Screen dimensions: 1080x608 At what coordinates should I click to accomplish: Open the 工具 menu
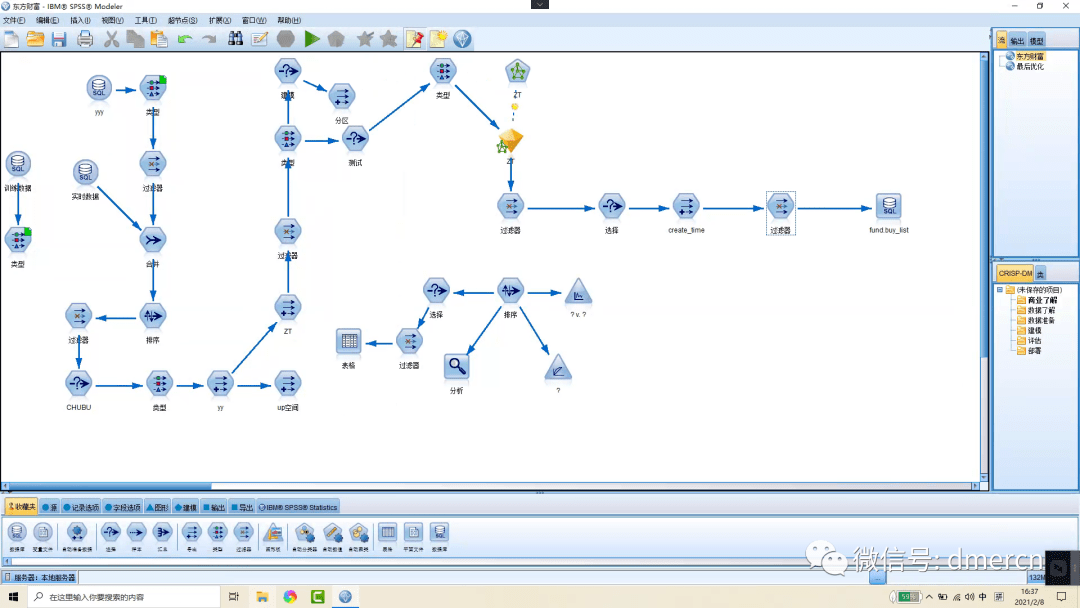coord(145,20)
